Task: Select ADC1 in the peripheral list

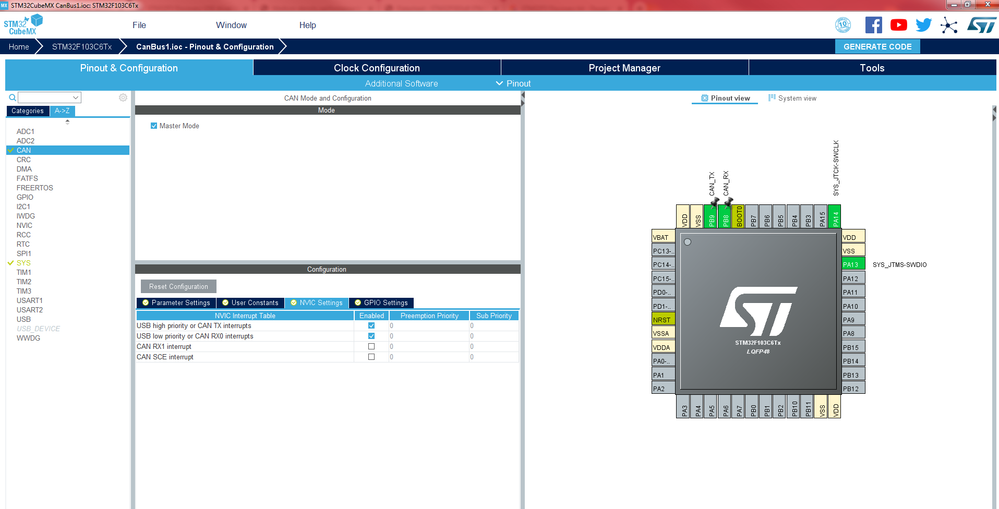Action: [25, 131]
